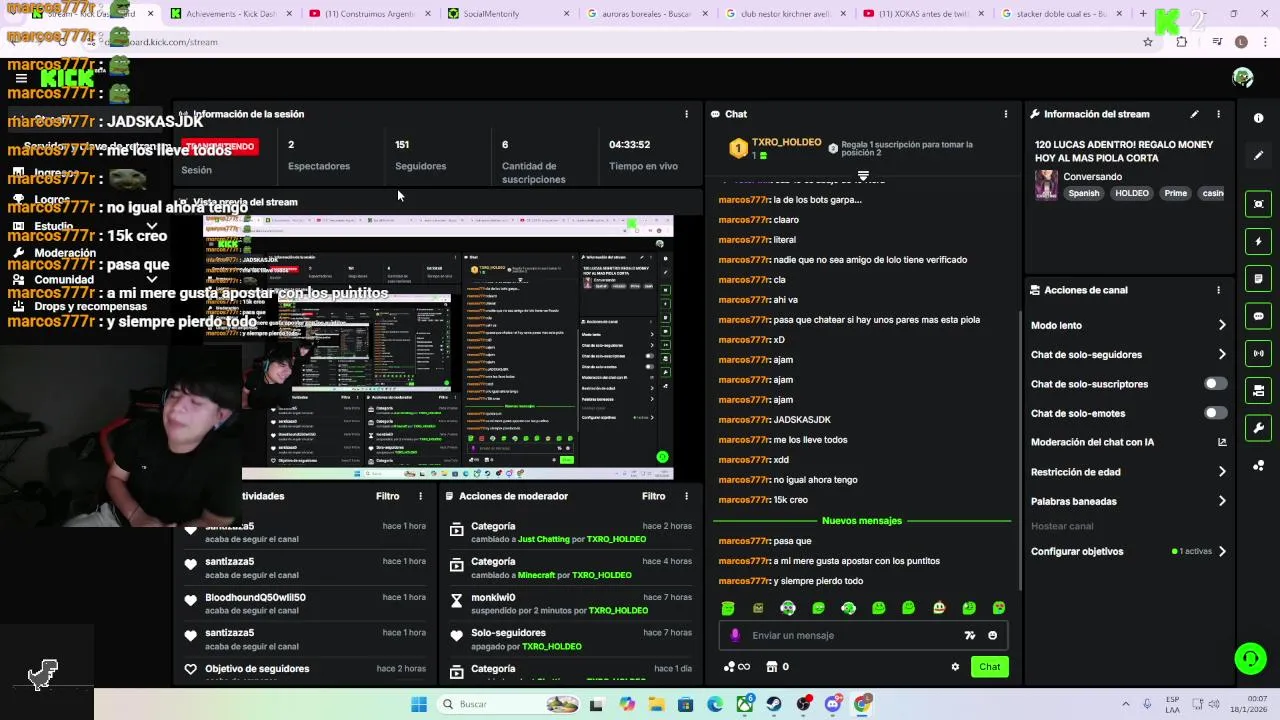Click the Prime tag
Viewport: 1280px width, 720px height.
coord(1175,193)
